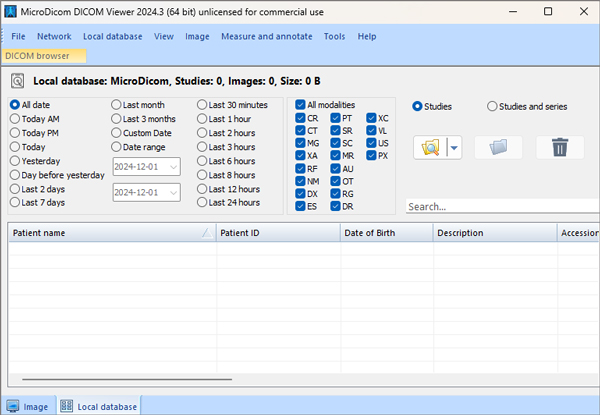Open the first date picker dropdown
The height and width of the screenshot is (415, 600).
173,167
